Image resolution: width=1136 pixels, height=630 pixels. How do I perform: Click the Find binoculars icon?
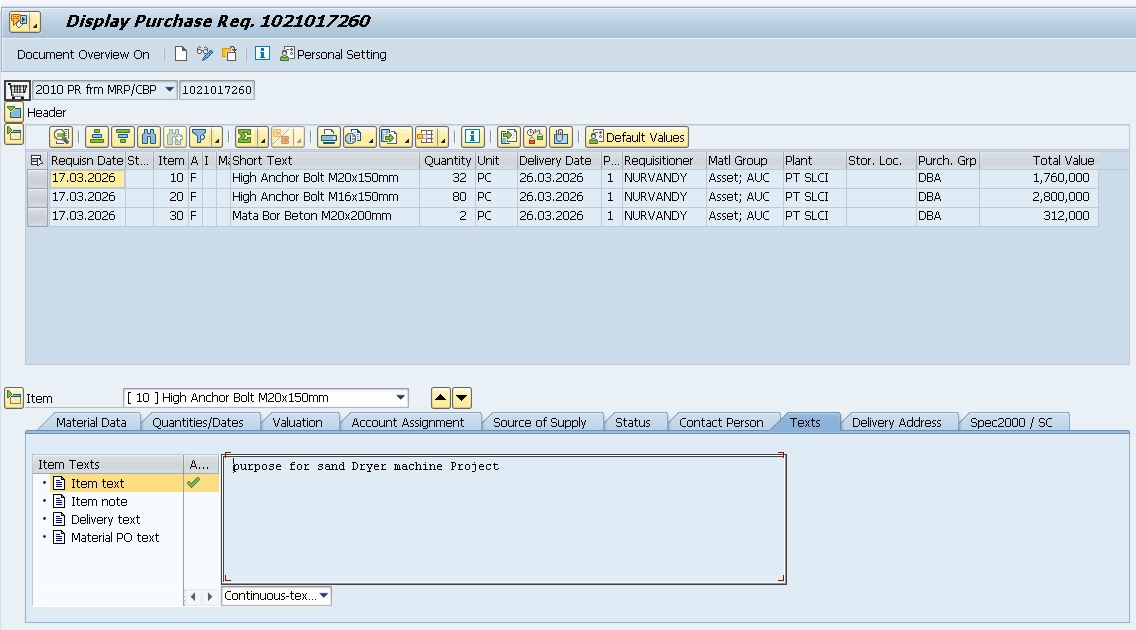coord(149,137)
